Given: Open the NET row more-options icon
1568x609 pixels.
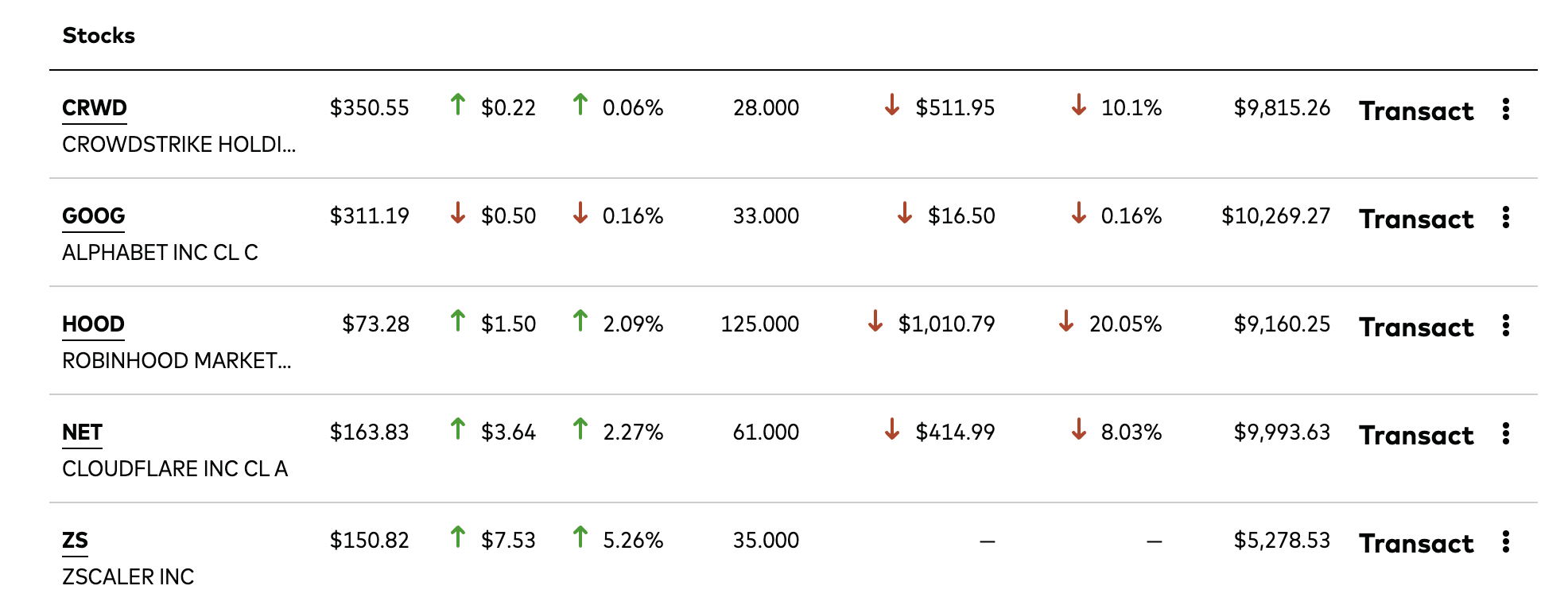Looking at the screenshot, I should tap(1505, 433).
